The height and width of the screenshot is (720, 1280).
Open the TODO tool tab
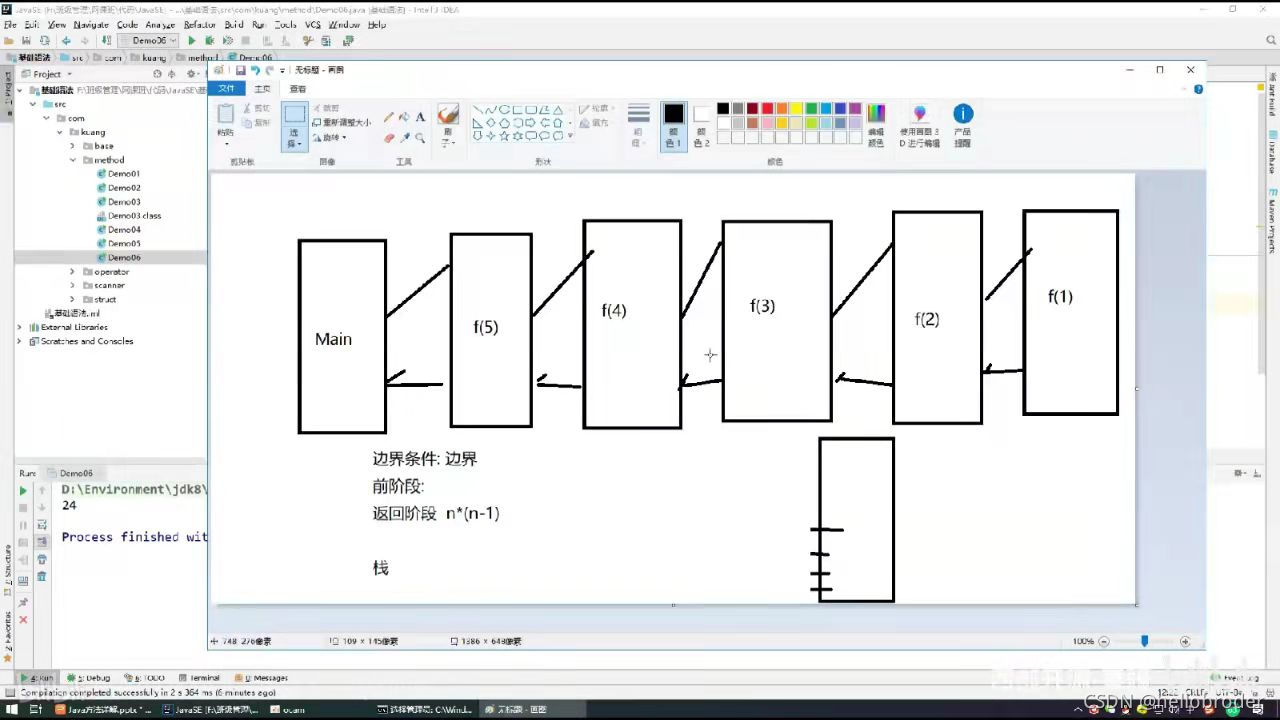(x=145, y=677)
